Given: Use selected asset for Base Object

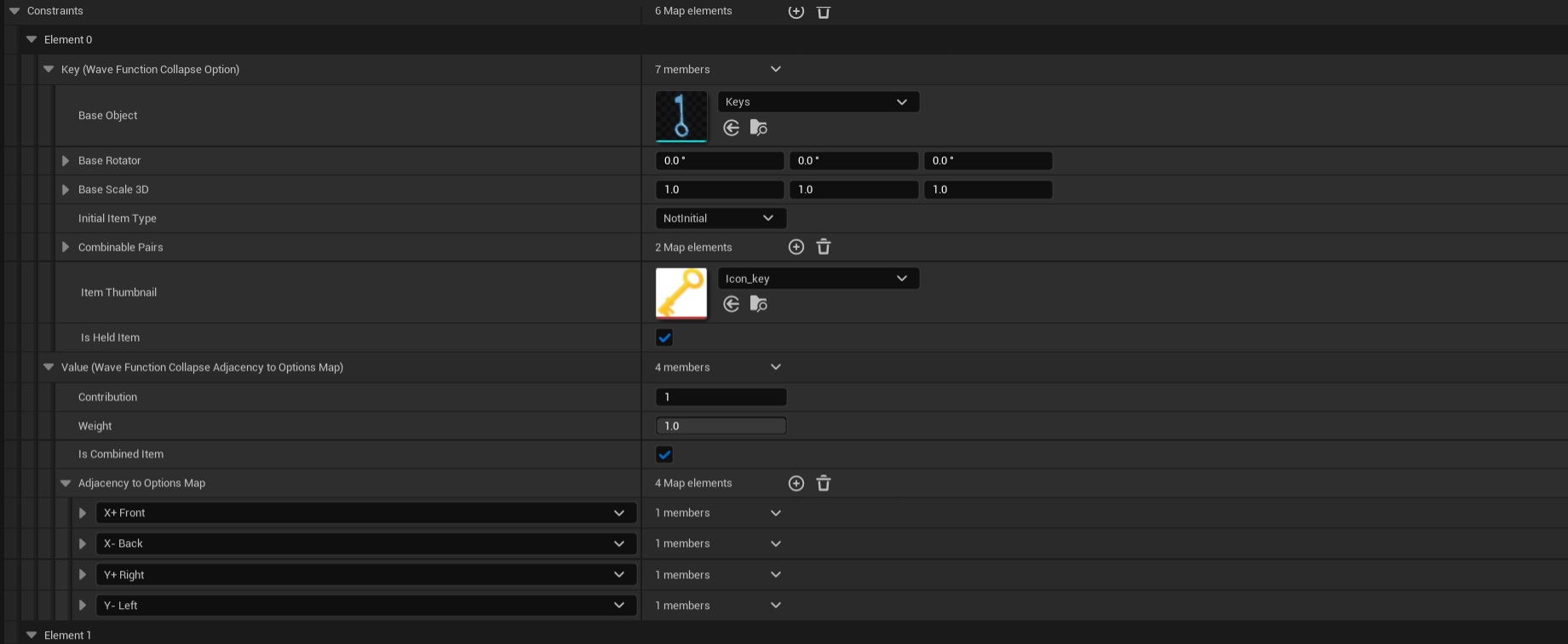Looking at the screenshot, I should point(731,128).
